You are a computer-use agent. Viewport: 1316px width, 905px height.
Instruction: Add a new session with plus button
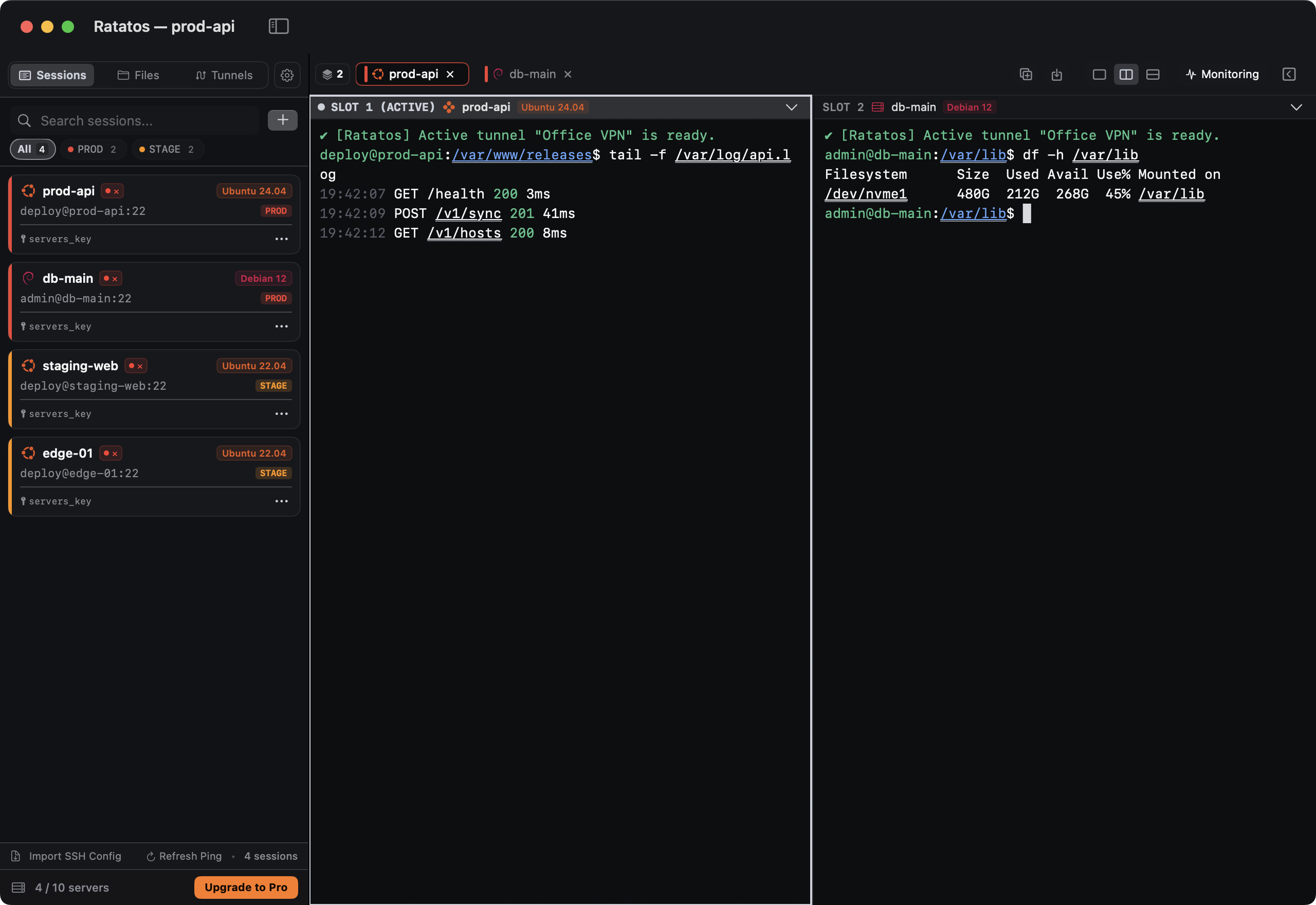[x=282, y=120]
